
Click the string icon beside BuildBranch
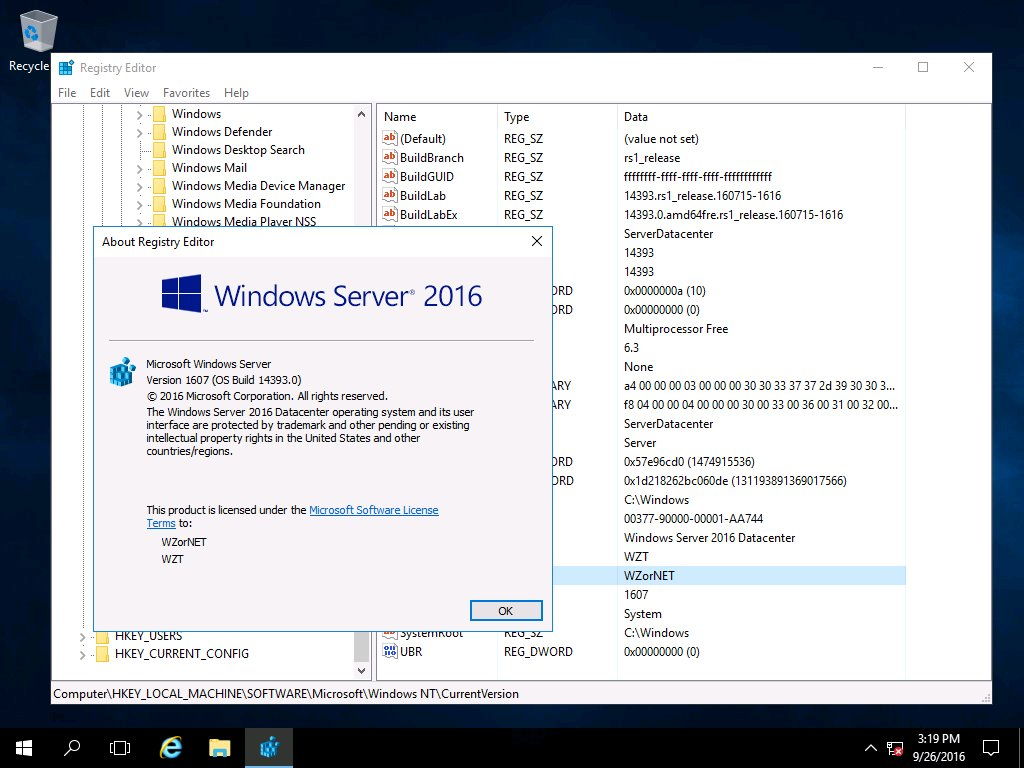coord(390,157)
